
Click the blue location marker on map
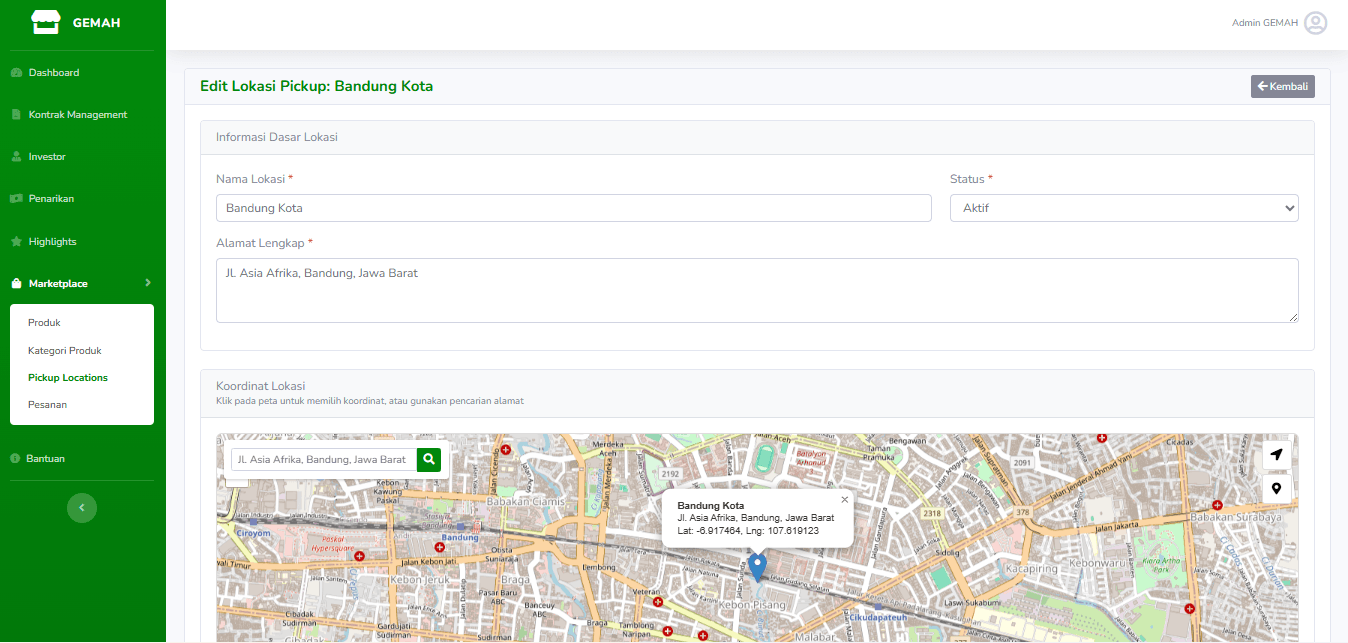(x=758, y=566)
